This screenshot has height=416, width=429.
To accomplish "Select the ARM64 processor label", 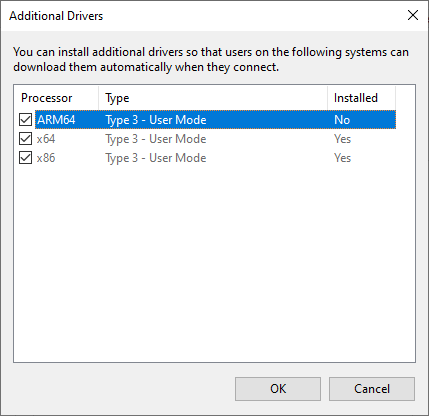I will click(56, 120).
